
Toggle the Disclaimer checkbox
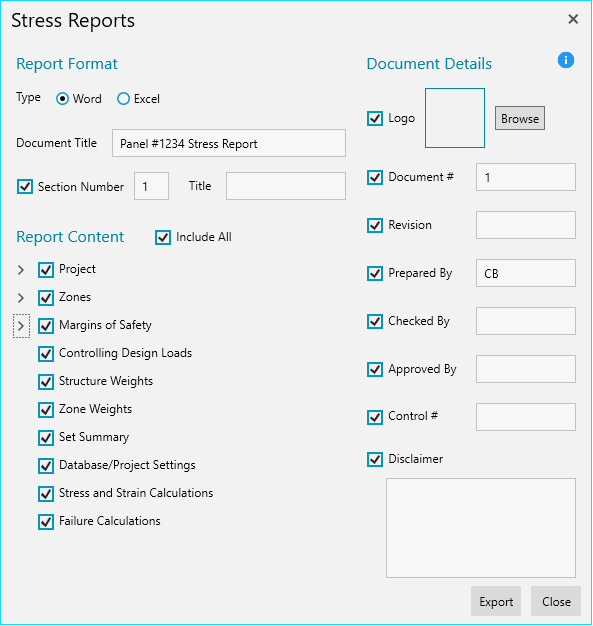[x=375, y=459]
